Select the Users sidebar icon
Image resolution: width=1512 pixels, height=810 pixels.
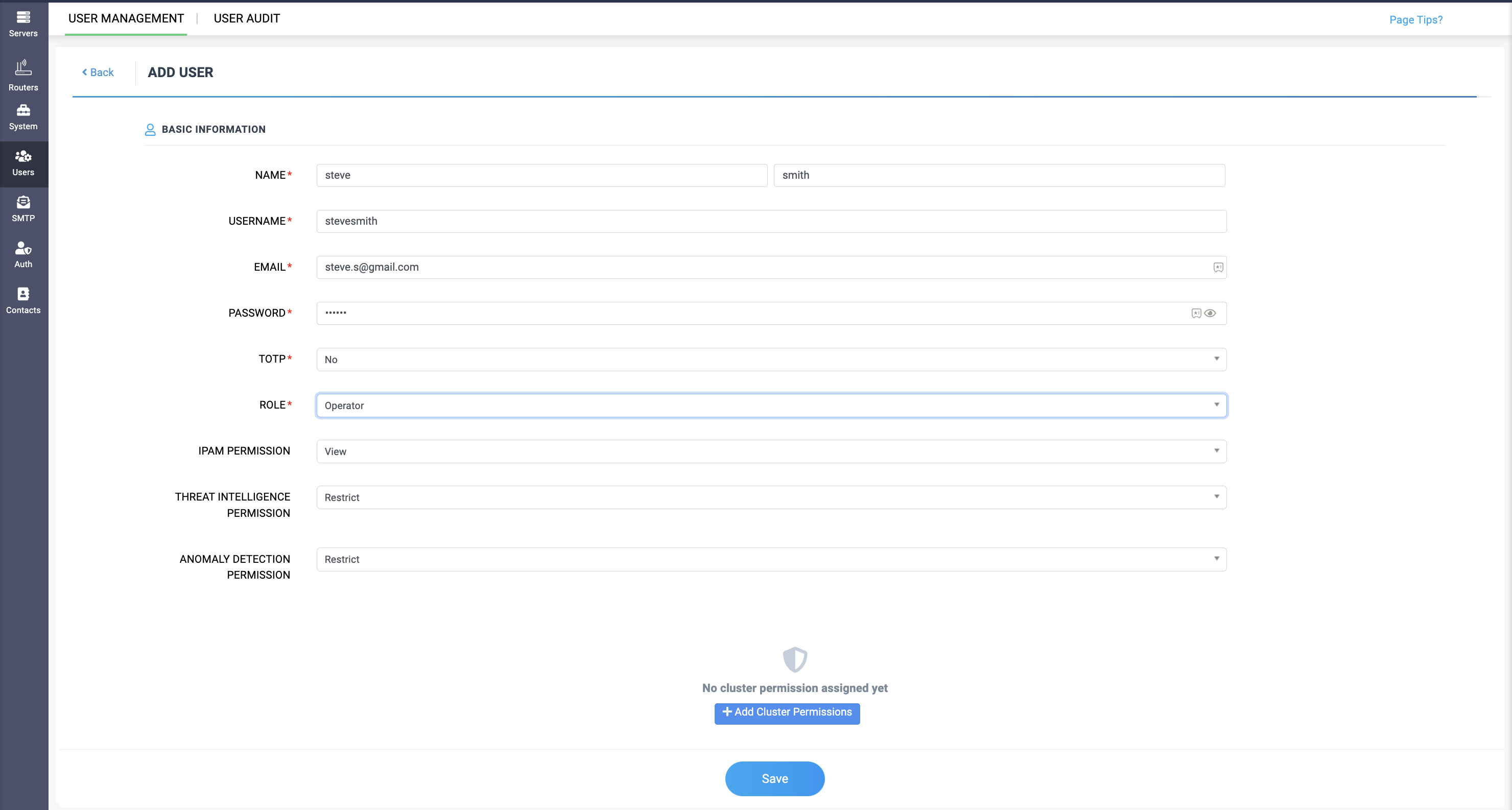coord(23,164)
